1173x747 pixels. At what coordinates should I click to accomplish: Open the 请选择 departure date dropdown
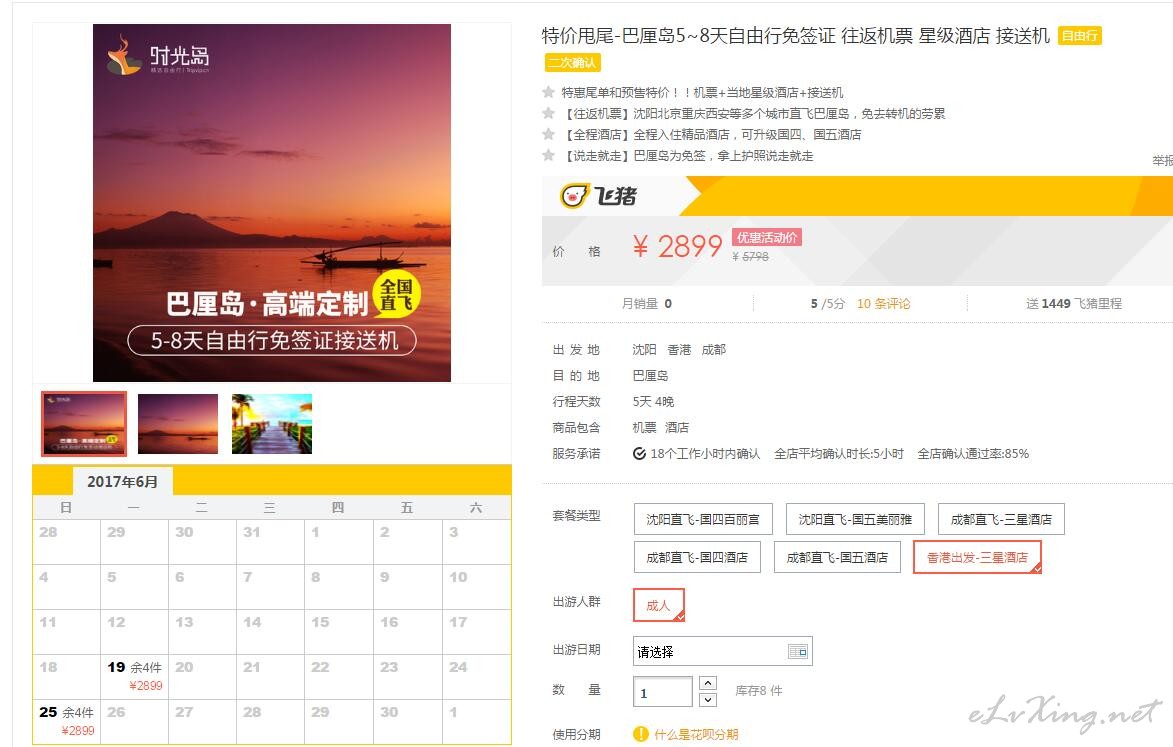(x=723, y=651)
